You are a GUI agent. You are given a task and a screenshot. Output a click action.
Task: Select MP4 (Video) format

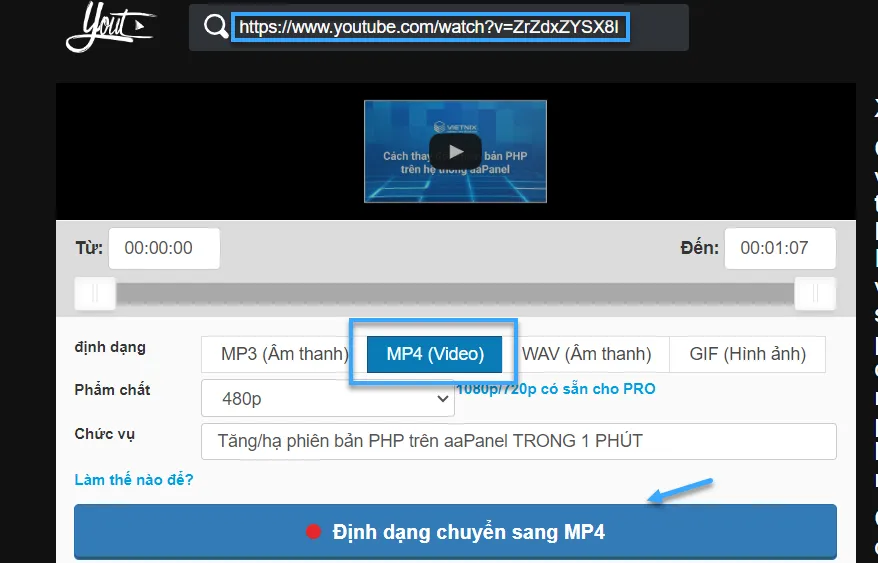click(x=435, y=354)
